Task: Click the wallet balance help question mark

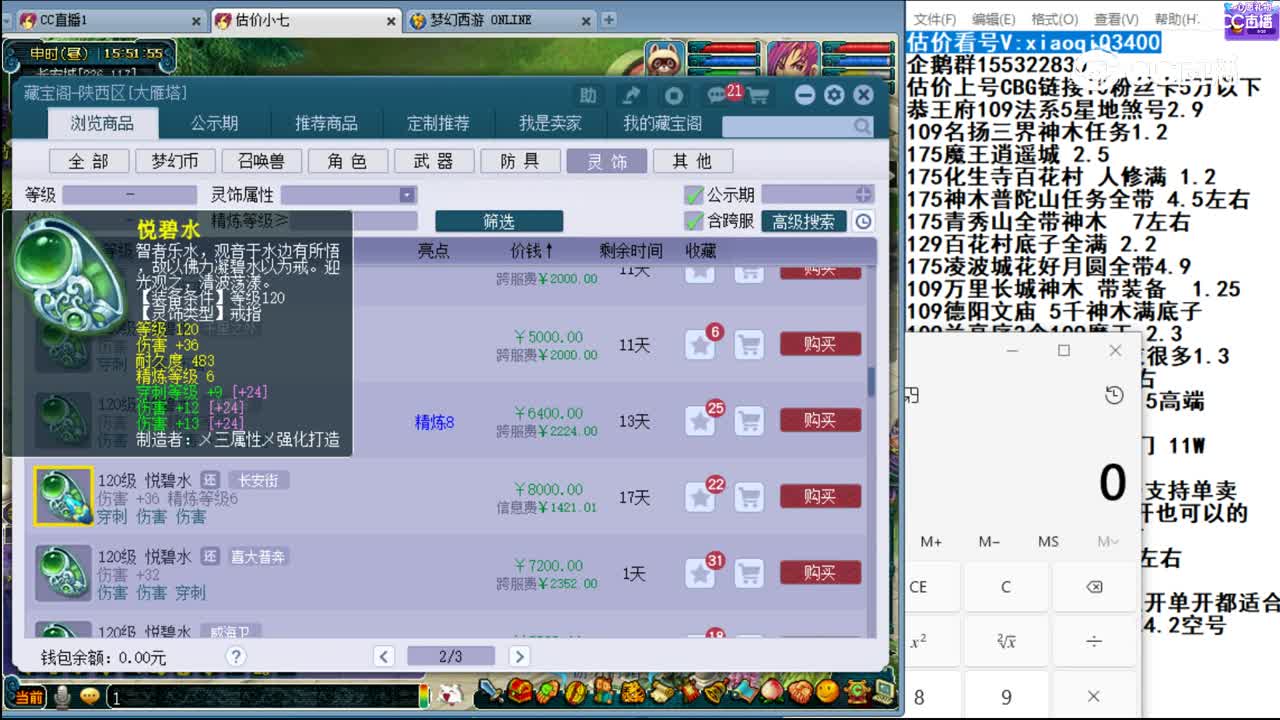Action: point(236,656)
